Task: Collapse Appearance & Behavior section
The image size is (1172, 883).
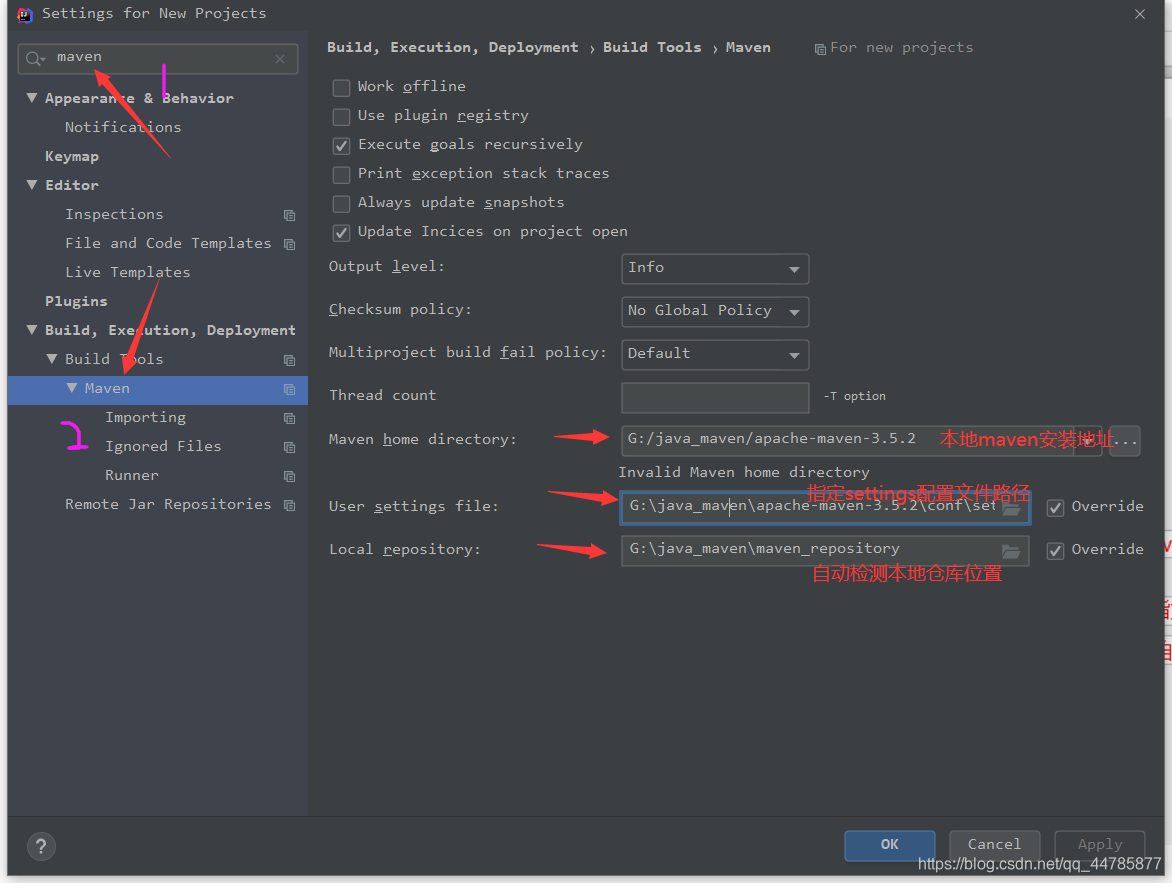Action: click(31, 98)
